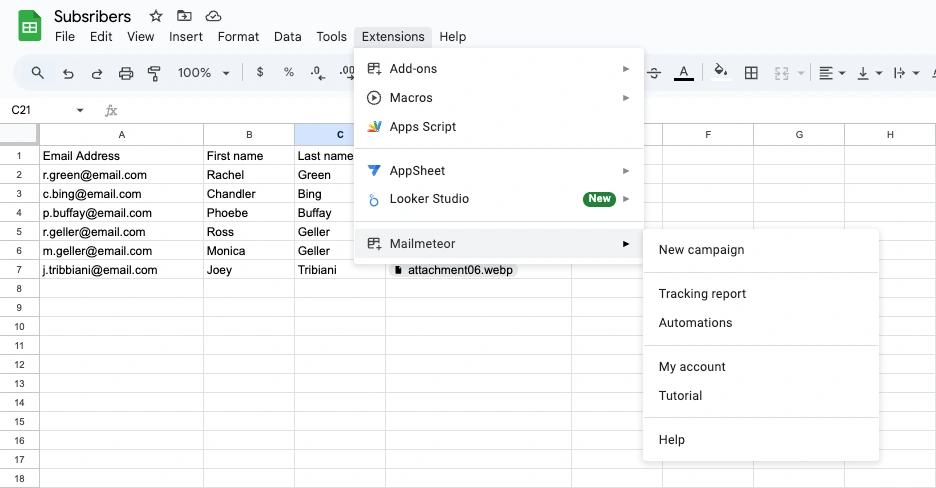Select the cell containing Tribiani

[340, 270]
